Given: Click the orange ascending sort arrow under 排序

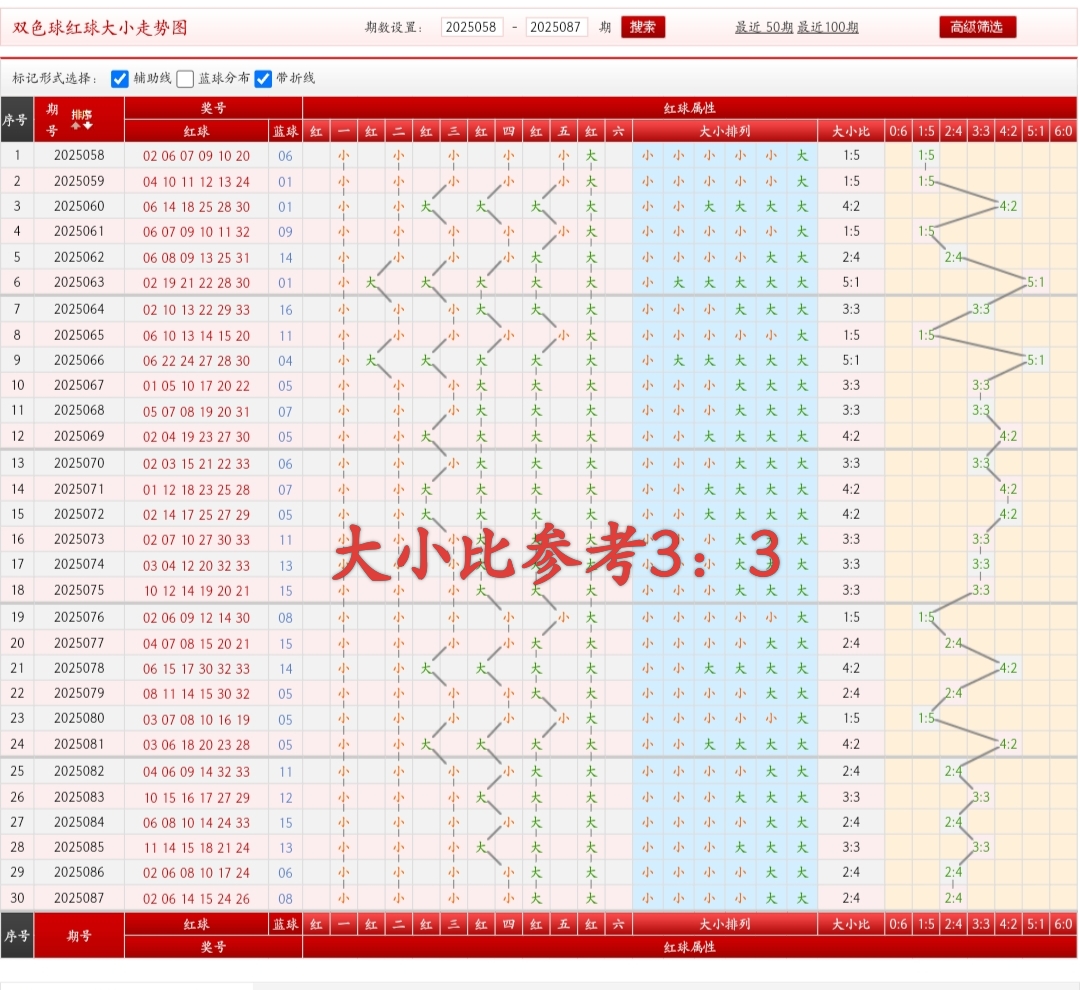Looking at the screenshot, I should pos(76,124).
